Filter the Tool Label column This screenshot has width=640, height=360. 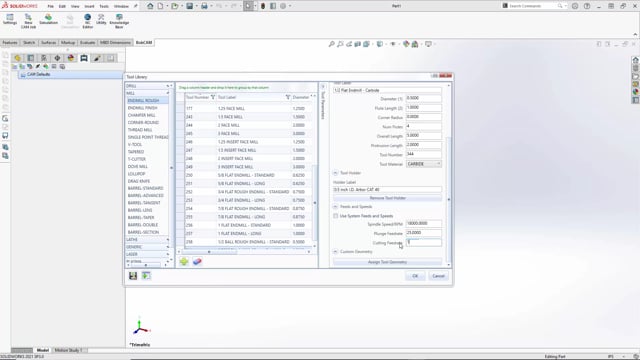coord(288,97)
